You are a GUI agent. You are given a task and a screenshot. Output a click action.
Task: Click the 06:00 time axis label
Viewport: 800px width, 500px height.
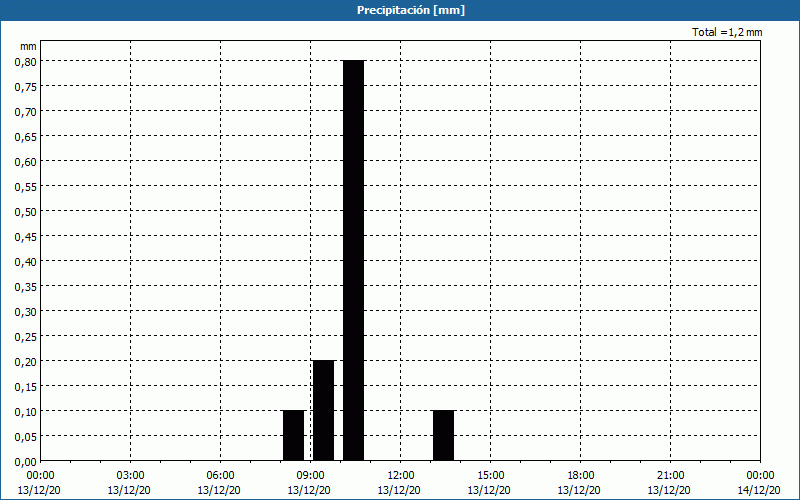(220, 476)
